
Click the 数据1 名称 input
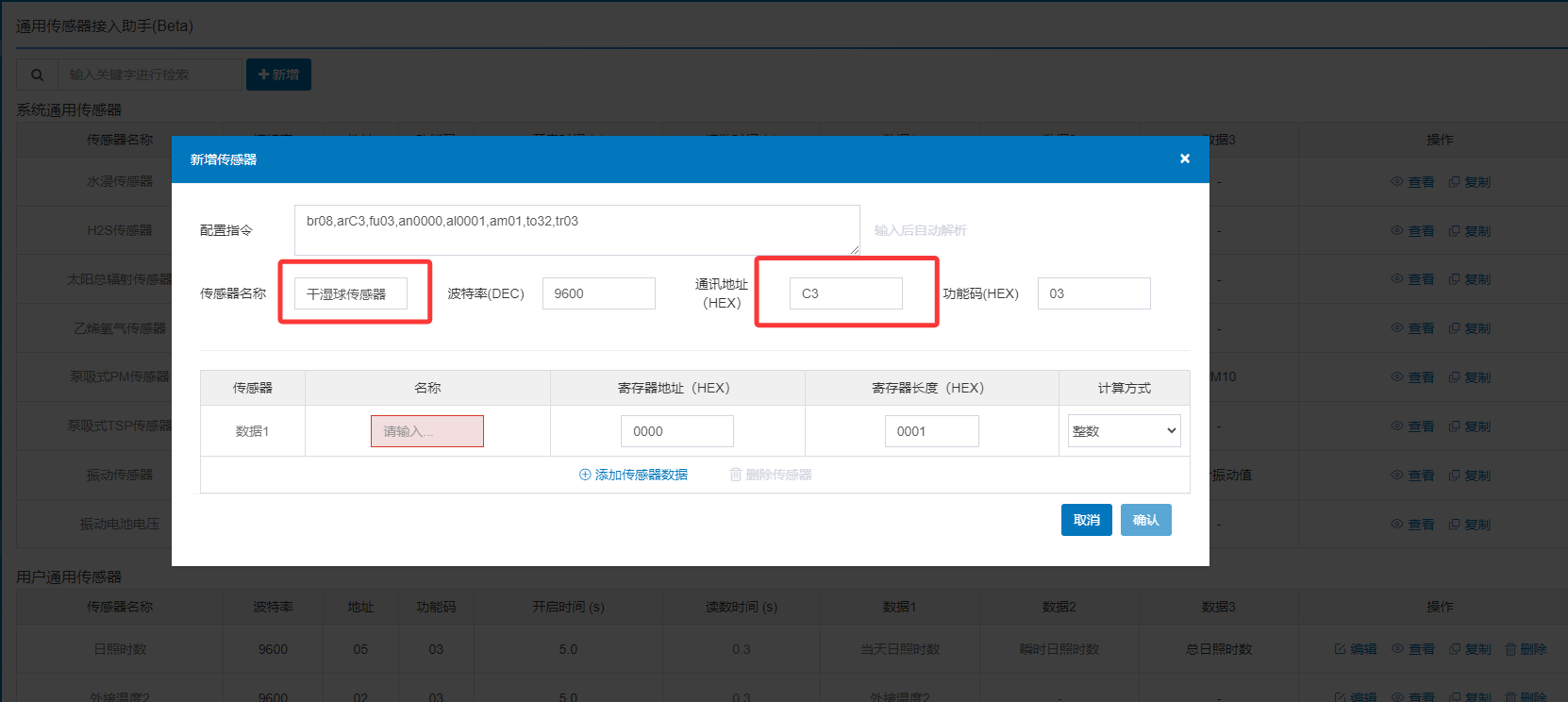coord(427,431)
